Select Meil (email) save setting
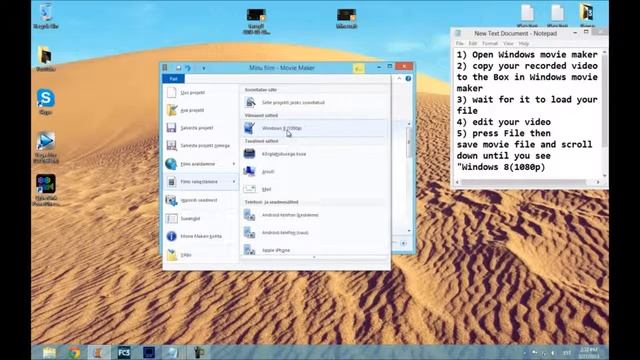This screenshot has width=640, height=360. pyautogui.click(x=314, y=189)
